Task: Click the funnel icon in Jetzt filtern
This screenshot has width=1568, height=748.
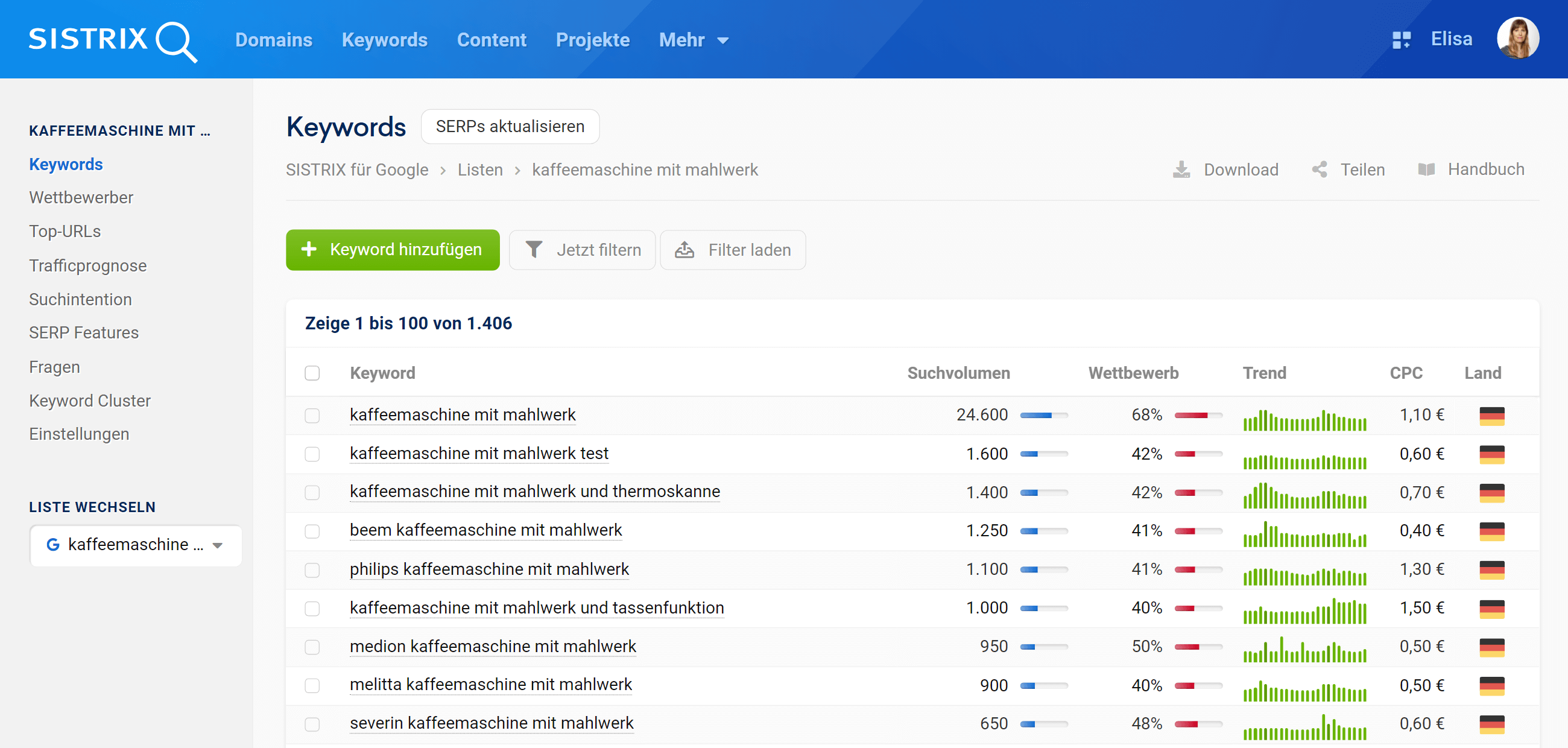Action: point(534,250)
